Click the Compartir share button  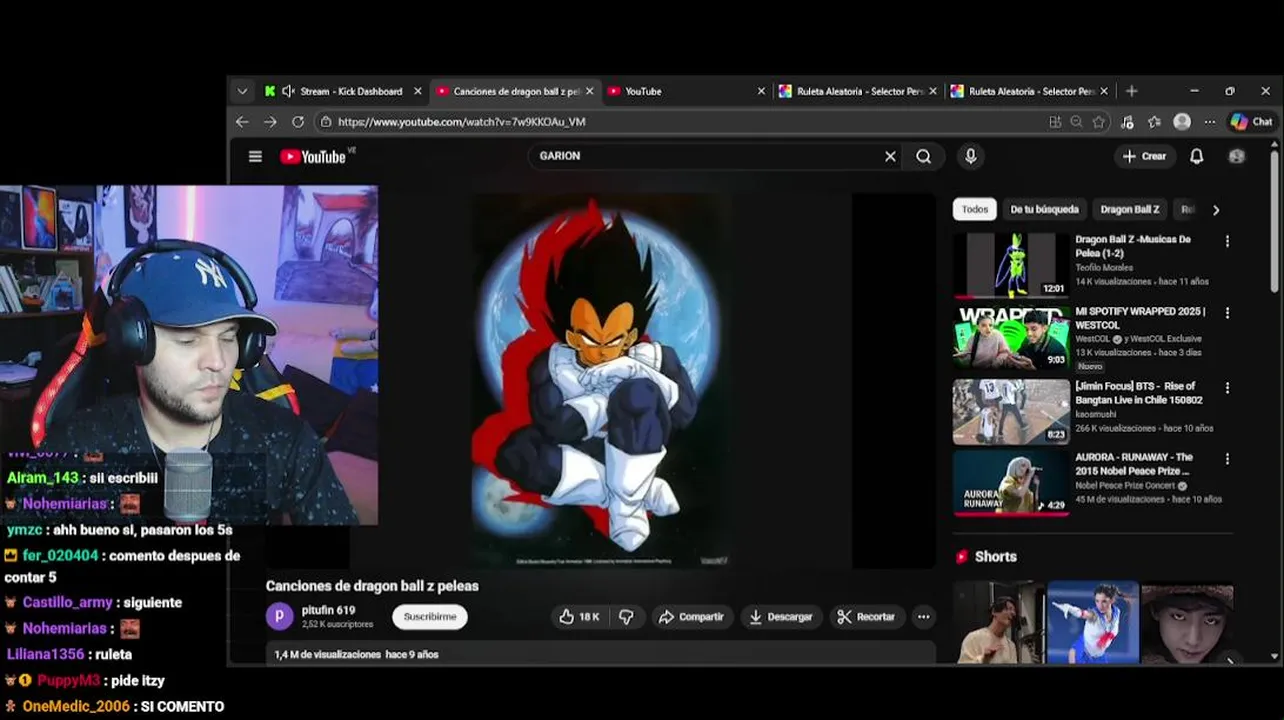tap(691, 617)
